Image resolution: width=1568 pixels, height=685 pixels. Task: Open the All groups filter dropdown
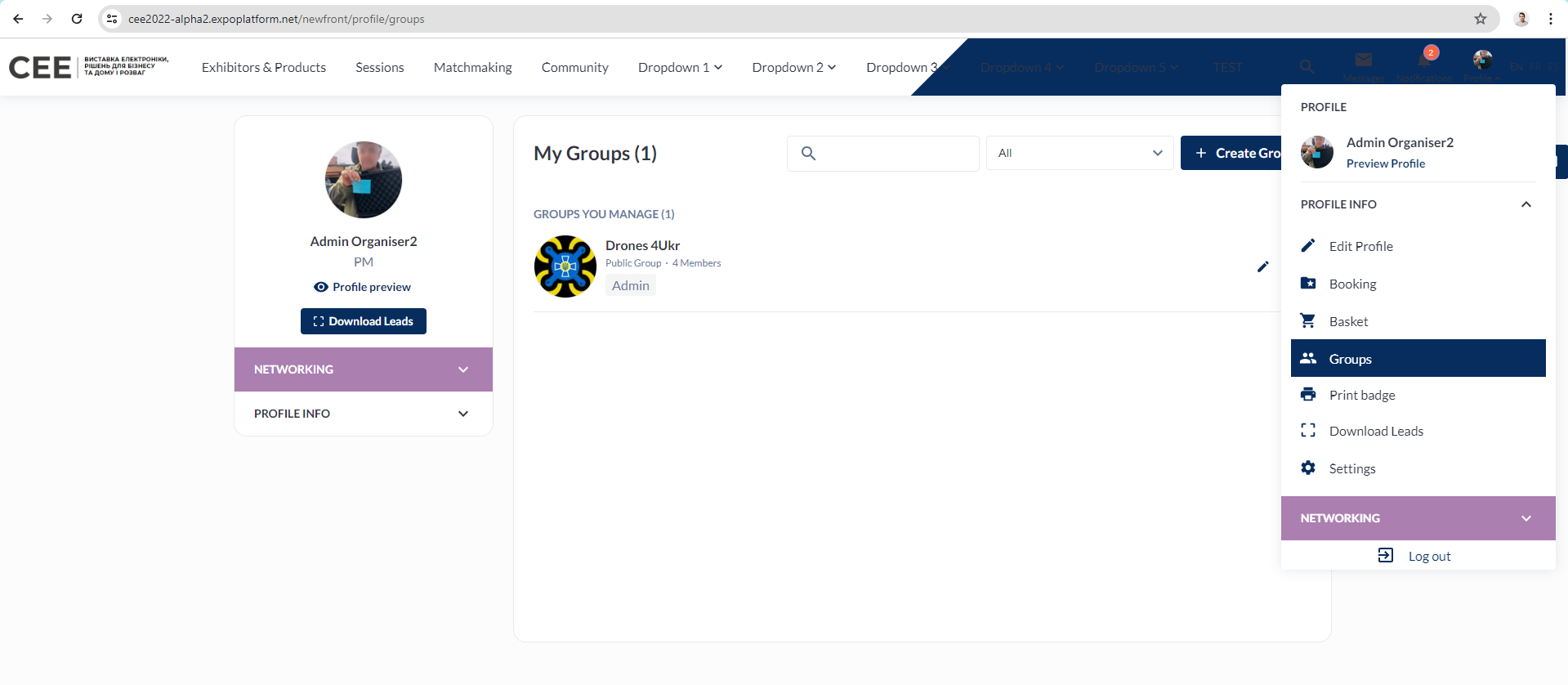pos(1079,153)
